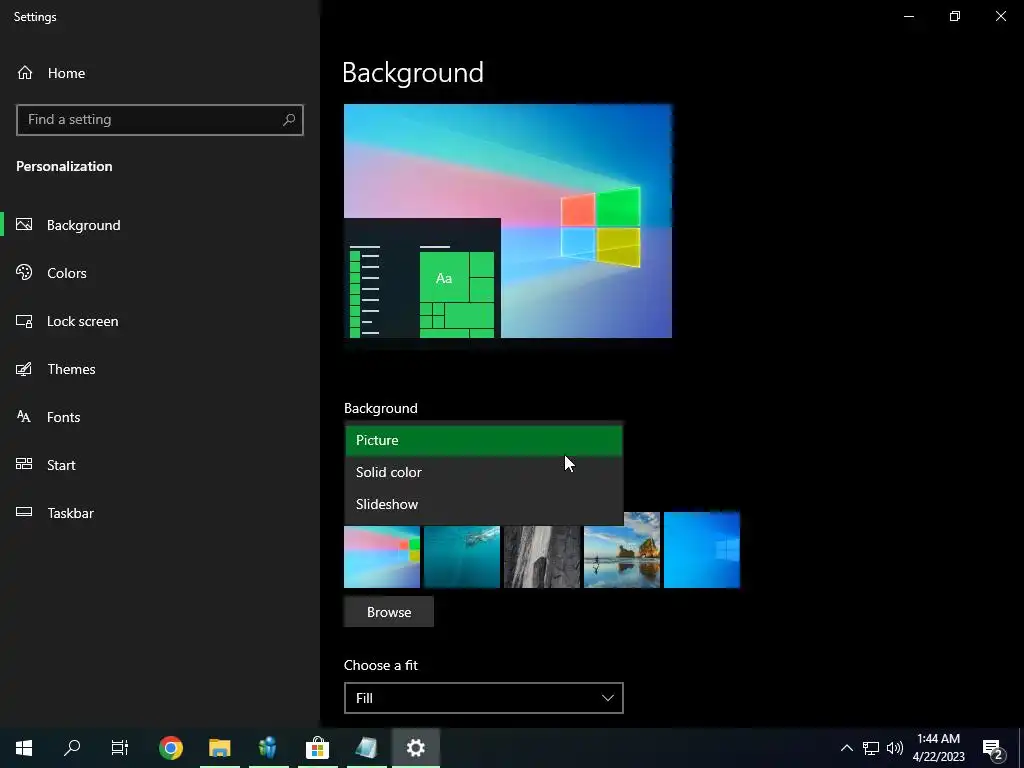Image resolution: width=1024 pixels, height=768 pixels.
Task: Close the Settings window
Action: pyautogui.click(x=1000, y=16)
